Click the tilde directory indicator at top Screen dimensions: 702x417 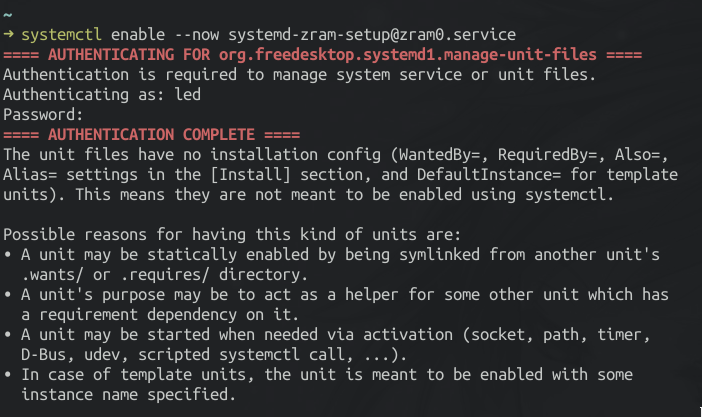pyautogui.click(x=9, y=13)
